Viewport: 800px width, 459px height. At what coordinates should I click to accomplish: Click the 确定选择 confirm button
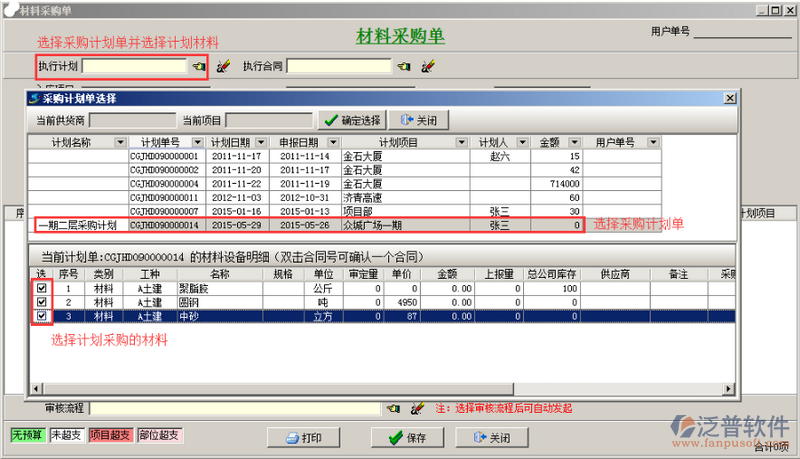tap(351, 120)
